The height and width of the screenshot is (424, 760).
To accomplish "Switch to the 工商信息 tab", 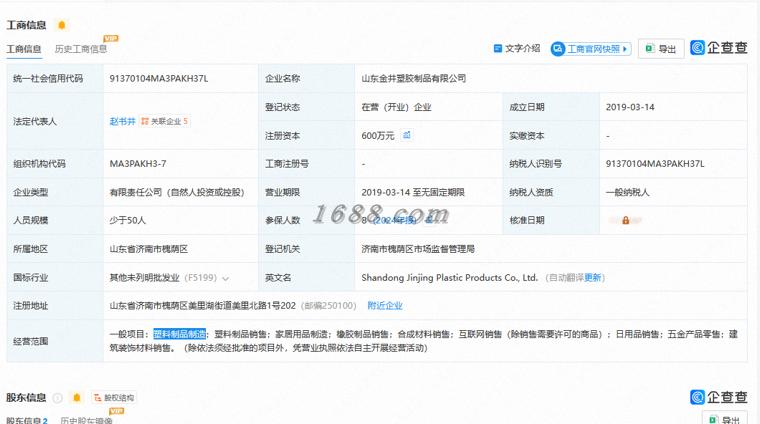I will tap(24, 49).
